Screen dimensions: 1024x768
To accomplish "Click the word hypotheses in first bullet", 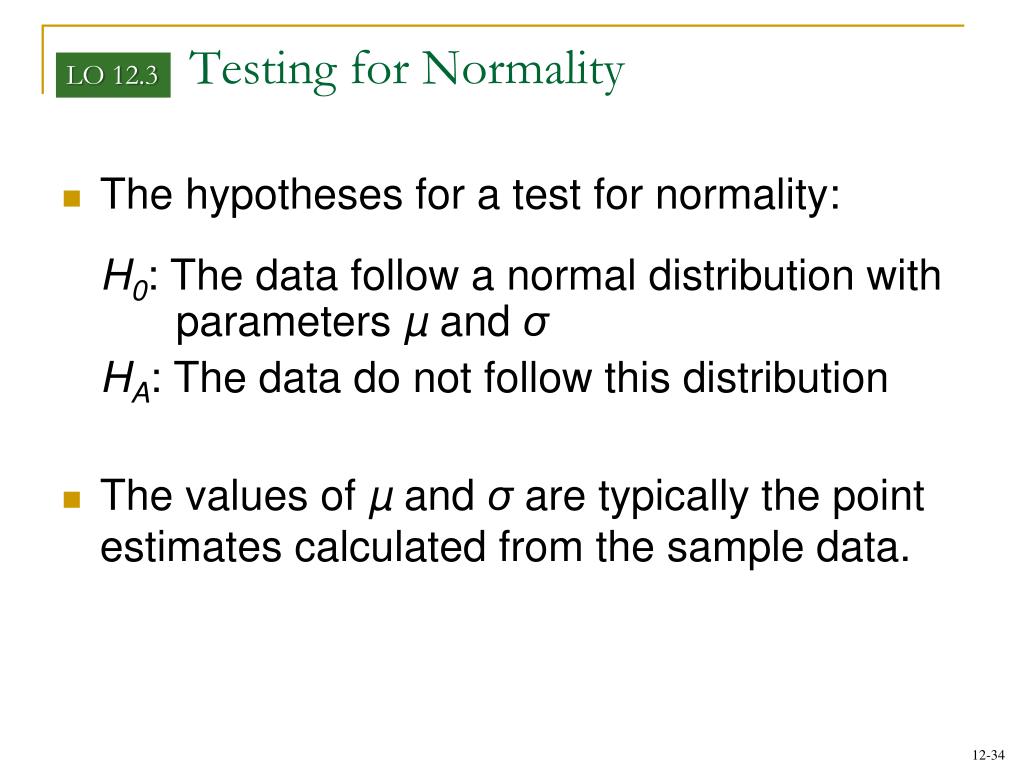I will tap(294, 195).
